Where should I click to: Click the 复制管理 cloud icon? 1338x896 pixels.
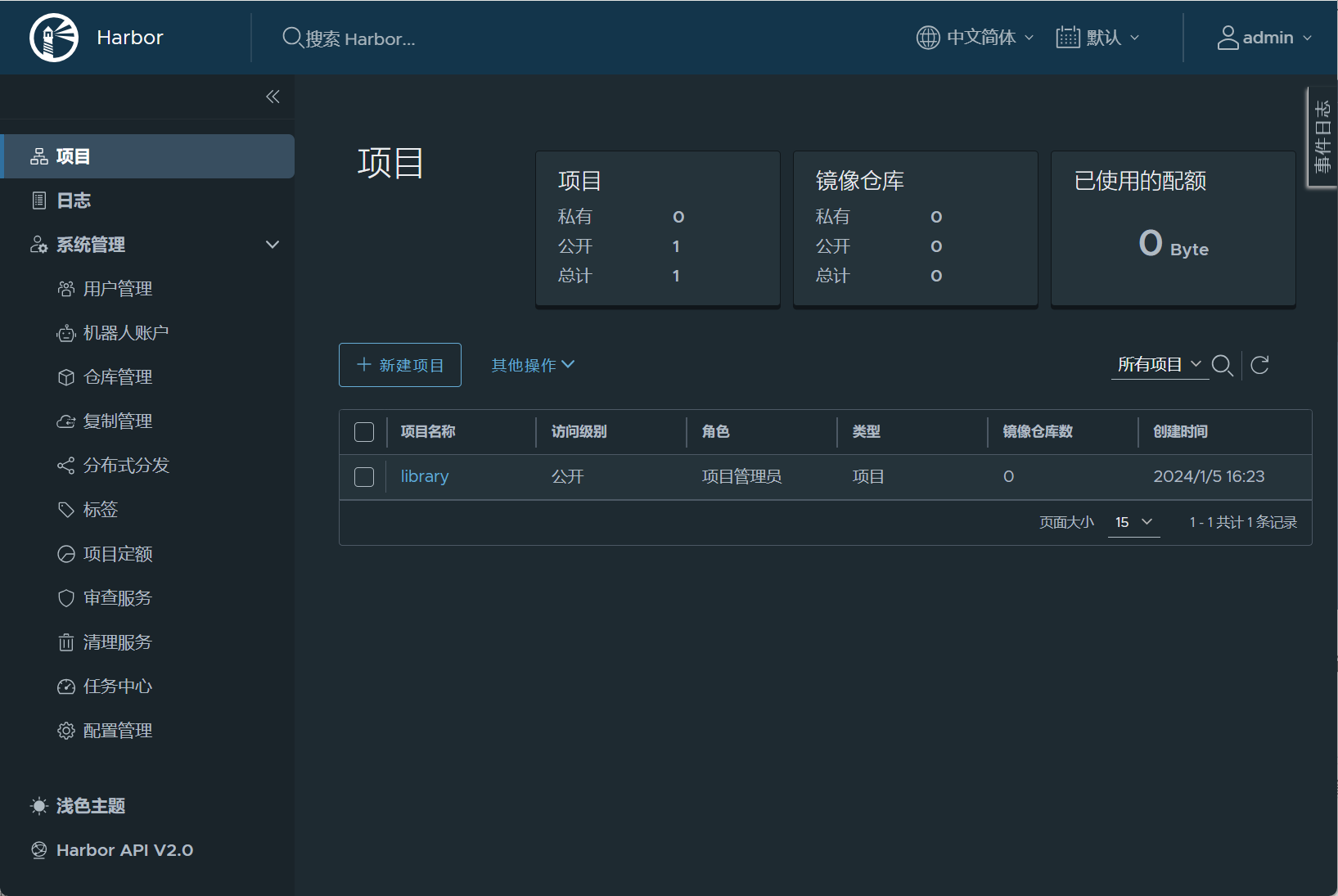[66, 421]
